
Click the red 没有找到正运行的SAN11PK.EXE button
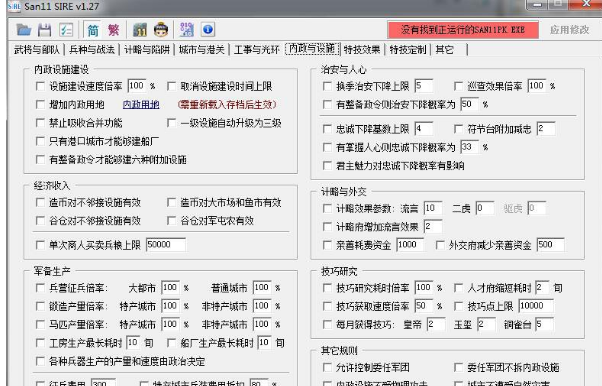tap(463, 30)
